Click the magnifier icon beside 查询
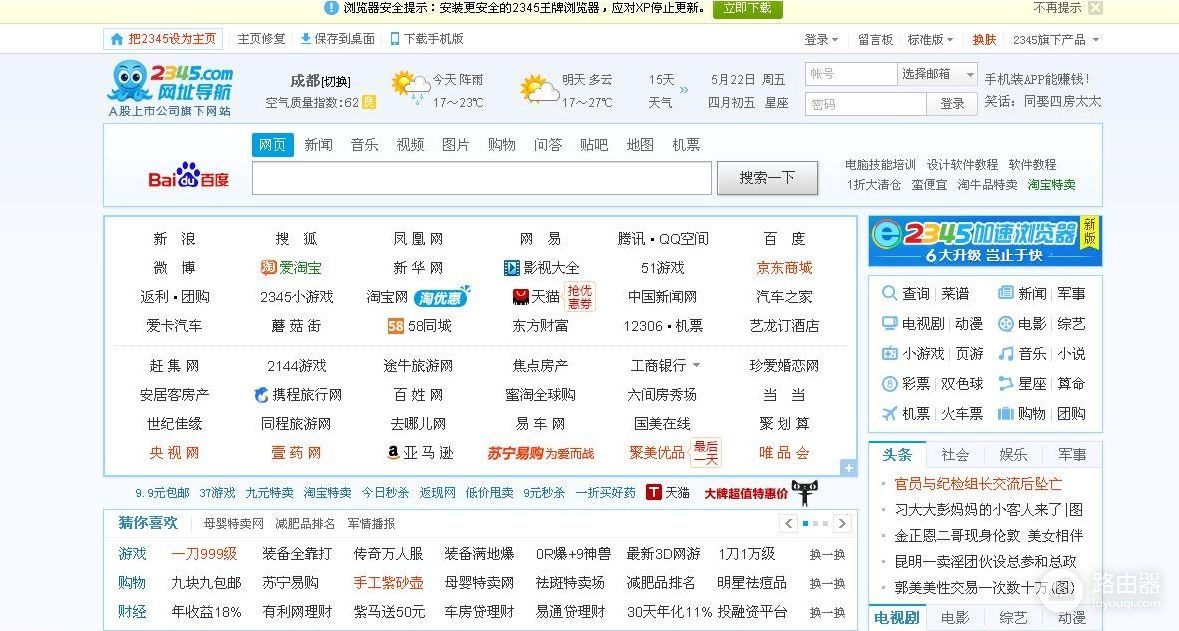 point(890,293)
